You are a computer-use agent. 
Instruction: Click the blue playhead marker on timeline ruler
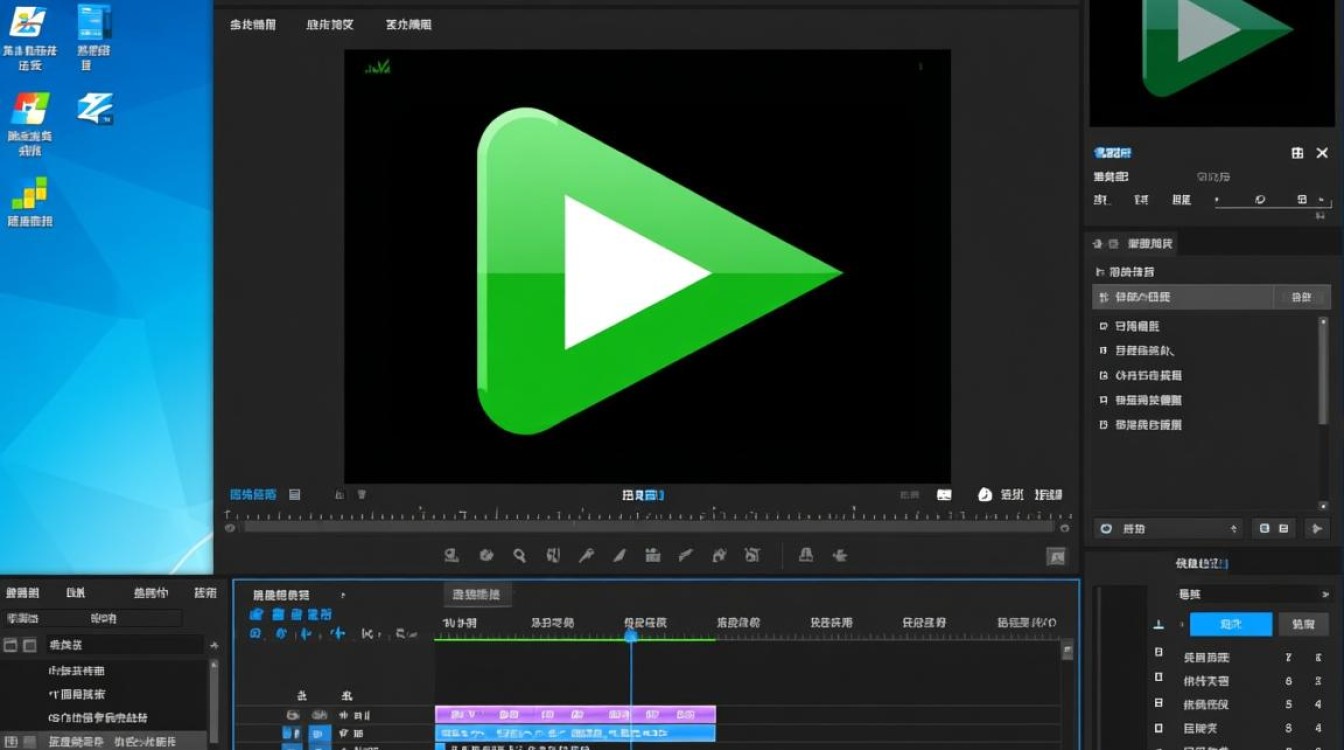631,635
